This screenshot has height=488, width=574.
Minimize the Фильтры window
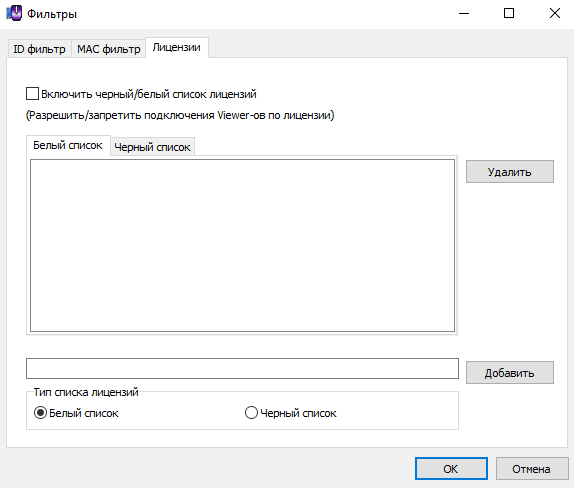point(464,14)
